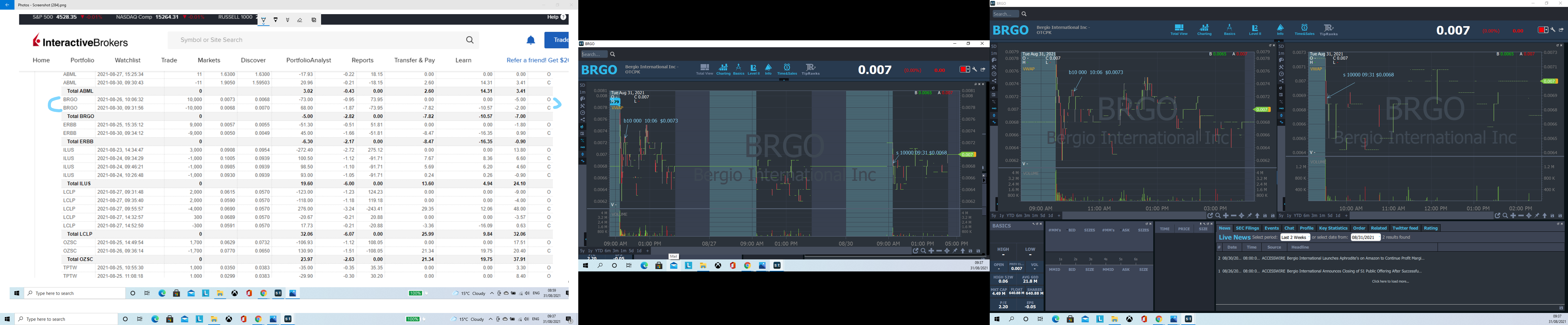This screenshot has width=1568, height=325.
Task: Select the pencil drawing tool
Action: point(276,20)
